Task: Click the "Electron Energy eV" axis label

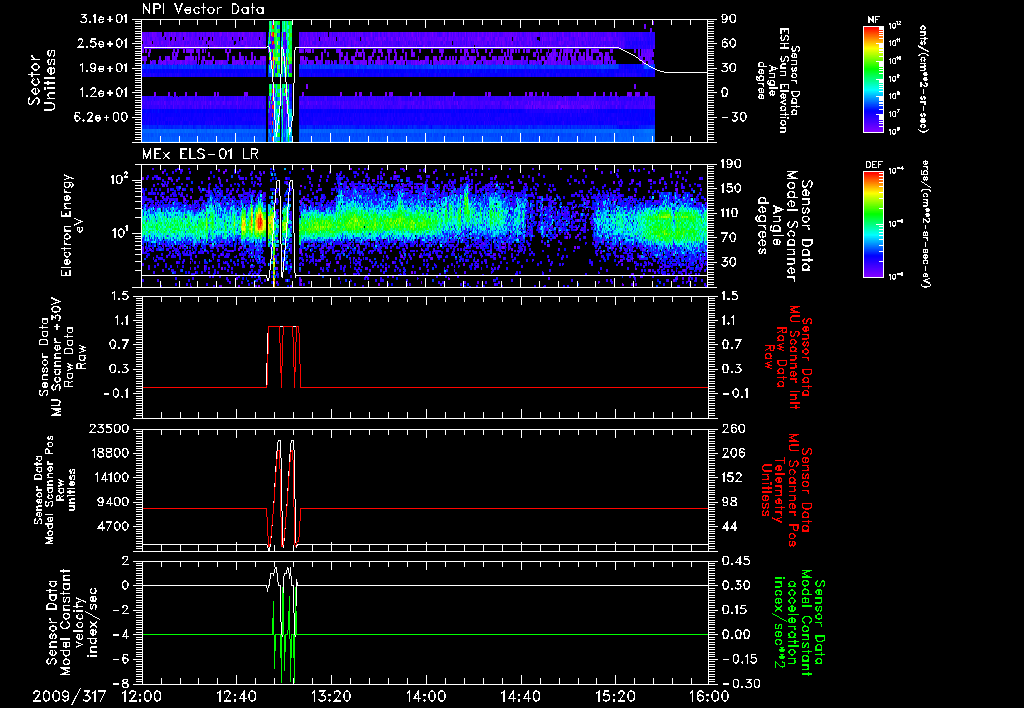Action: (72, 225)
